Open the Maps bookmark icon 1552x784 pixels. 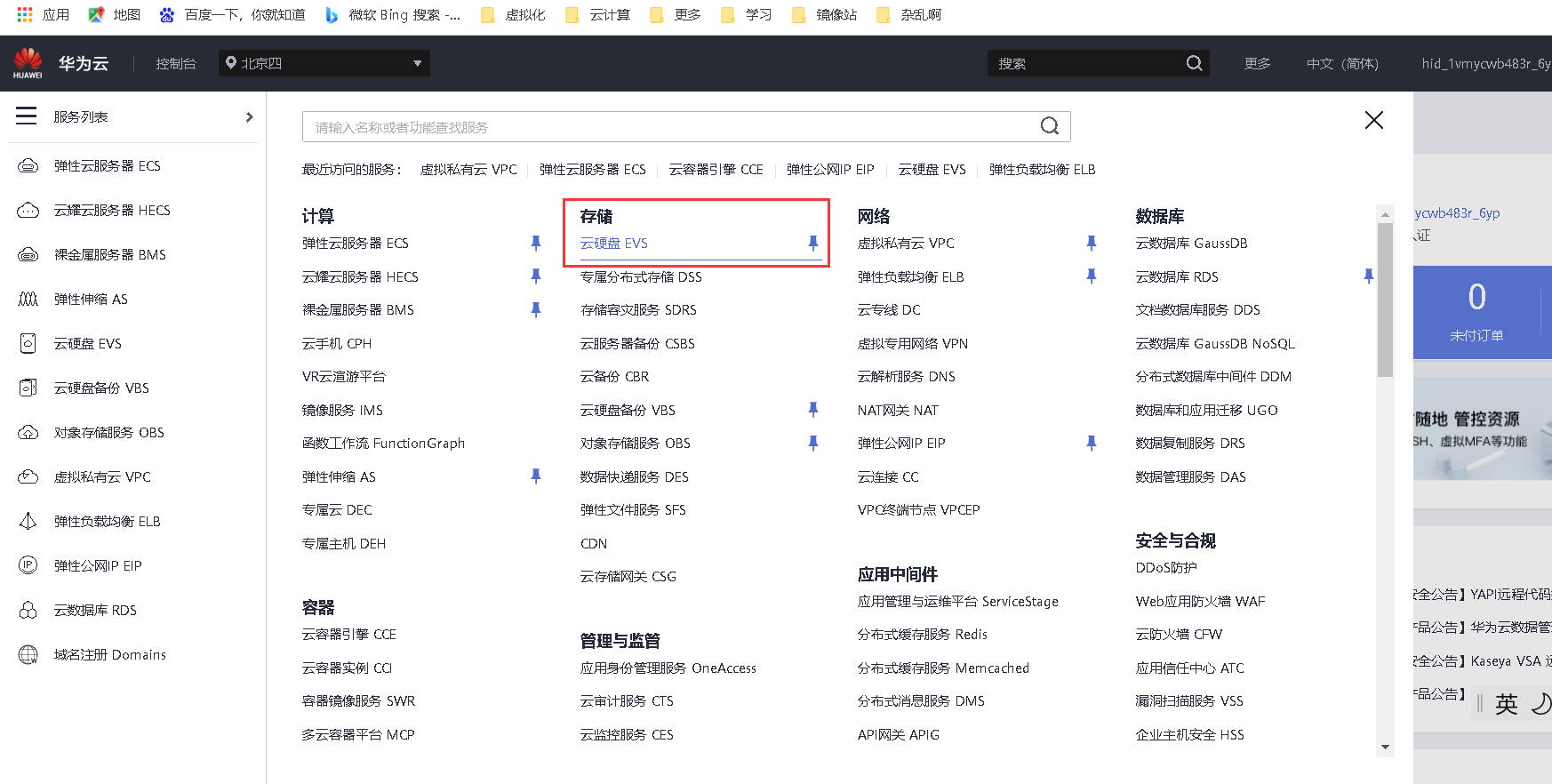(96, 14)
